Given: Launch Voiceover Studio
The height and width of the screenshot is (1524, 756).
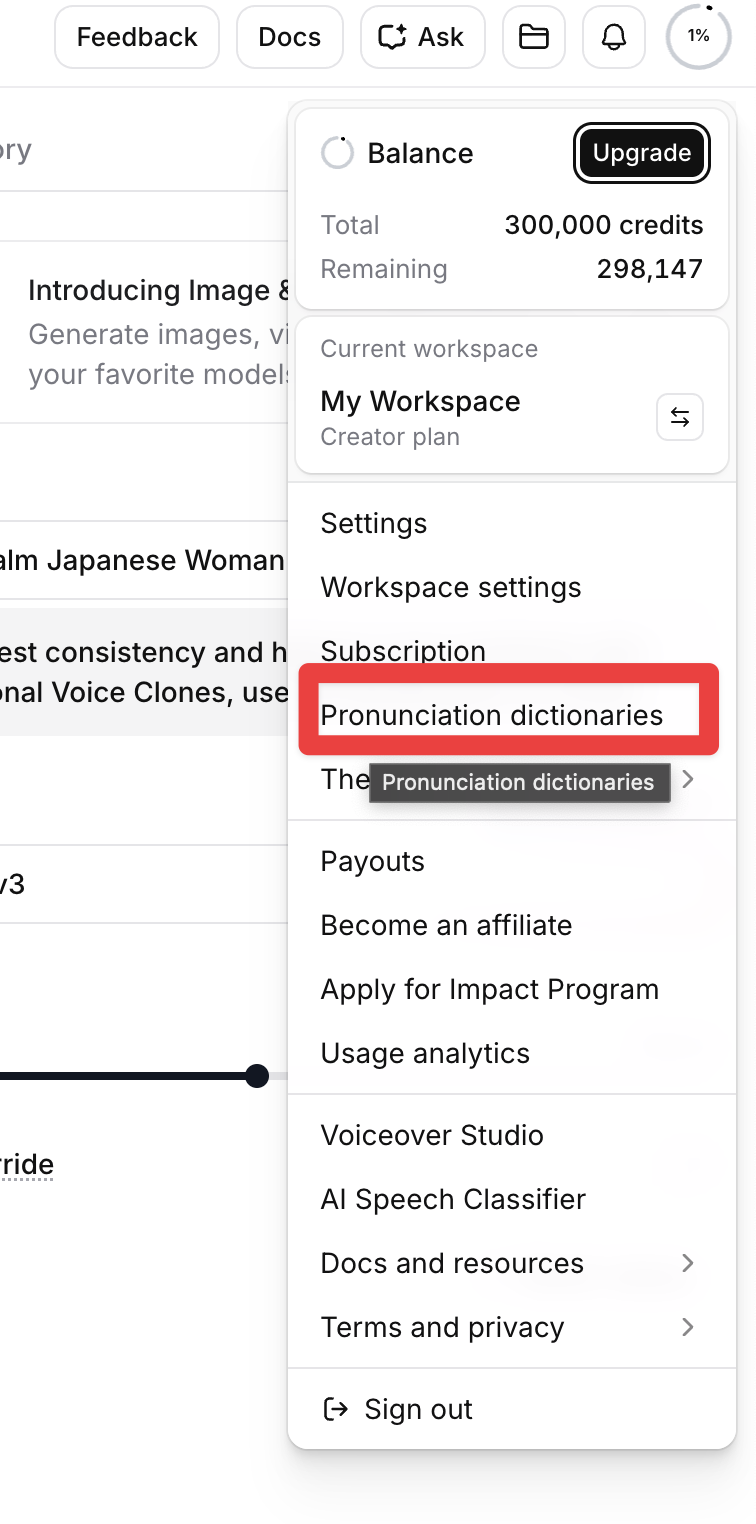Looking at the screenshot, I should [432, 1135].
